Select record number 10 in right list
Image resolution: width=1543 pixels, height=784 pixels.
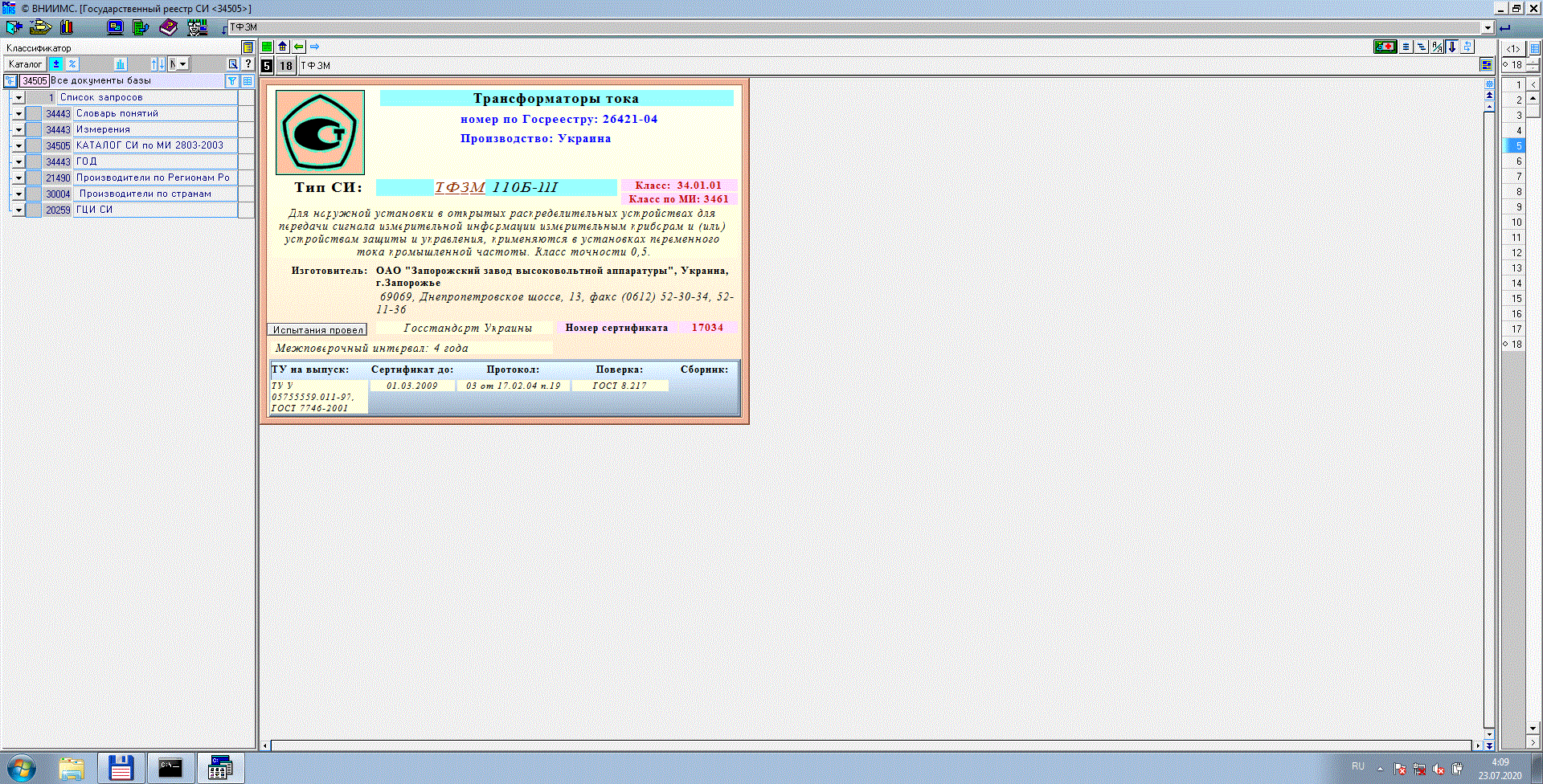pos(1516,223)
